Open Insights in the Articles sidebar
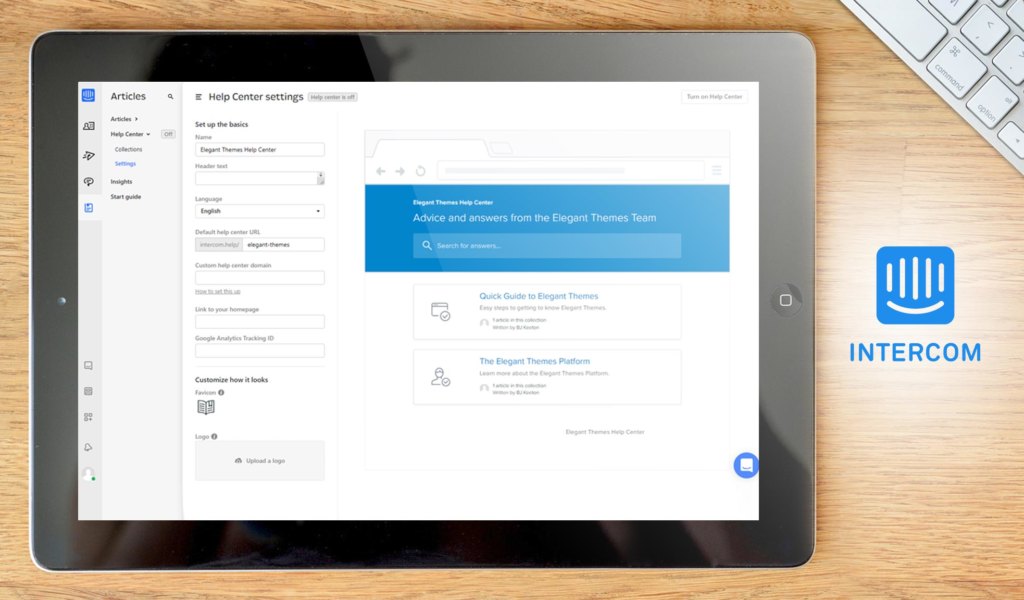Viewport: 1024px width, 600px height. click(121, 182)
